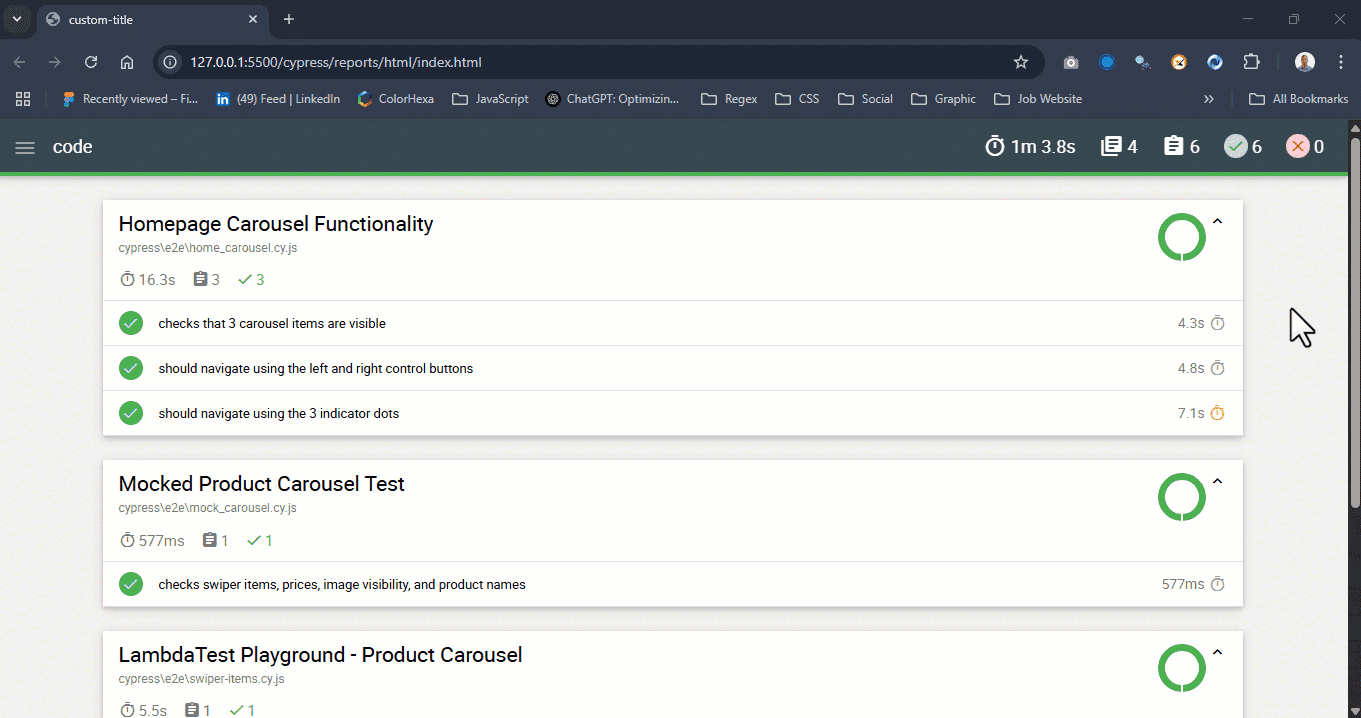Bookmark page with the star icon
The width and height of the screenshot is (1361, 718).
[x=1020, y=62]
